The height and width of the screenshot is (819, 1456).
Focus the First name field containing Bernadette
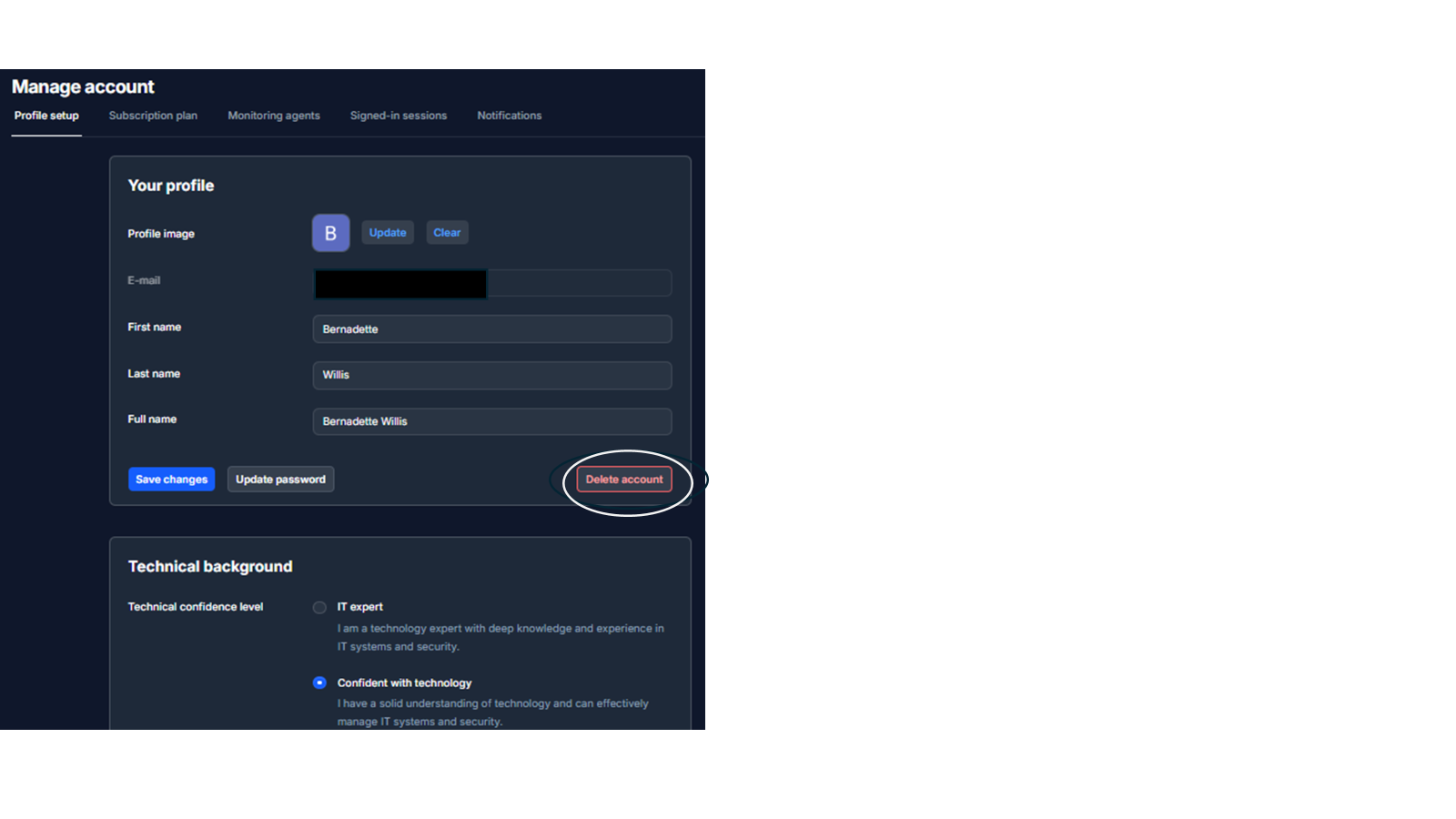pos(491,329)
